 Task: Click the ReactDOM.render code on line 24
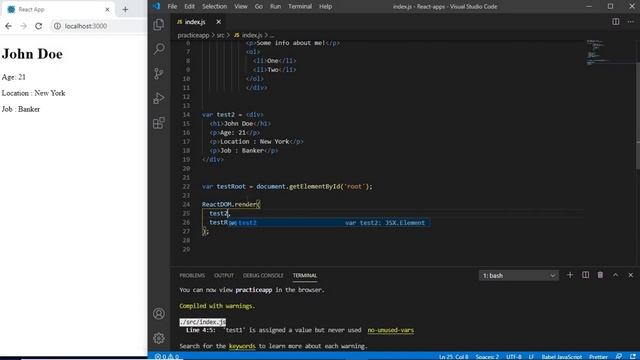point(231,204)
